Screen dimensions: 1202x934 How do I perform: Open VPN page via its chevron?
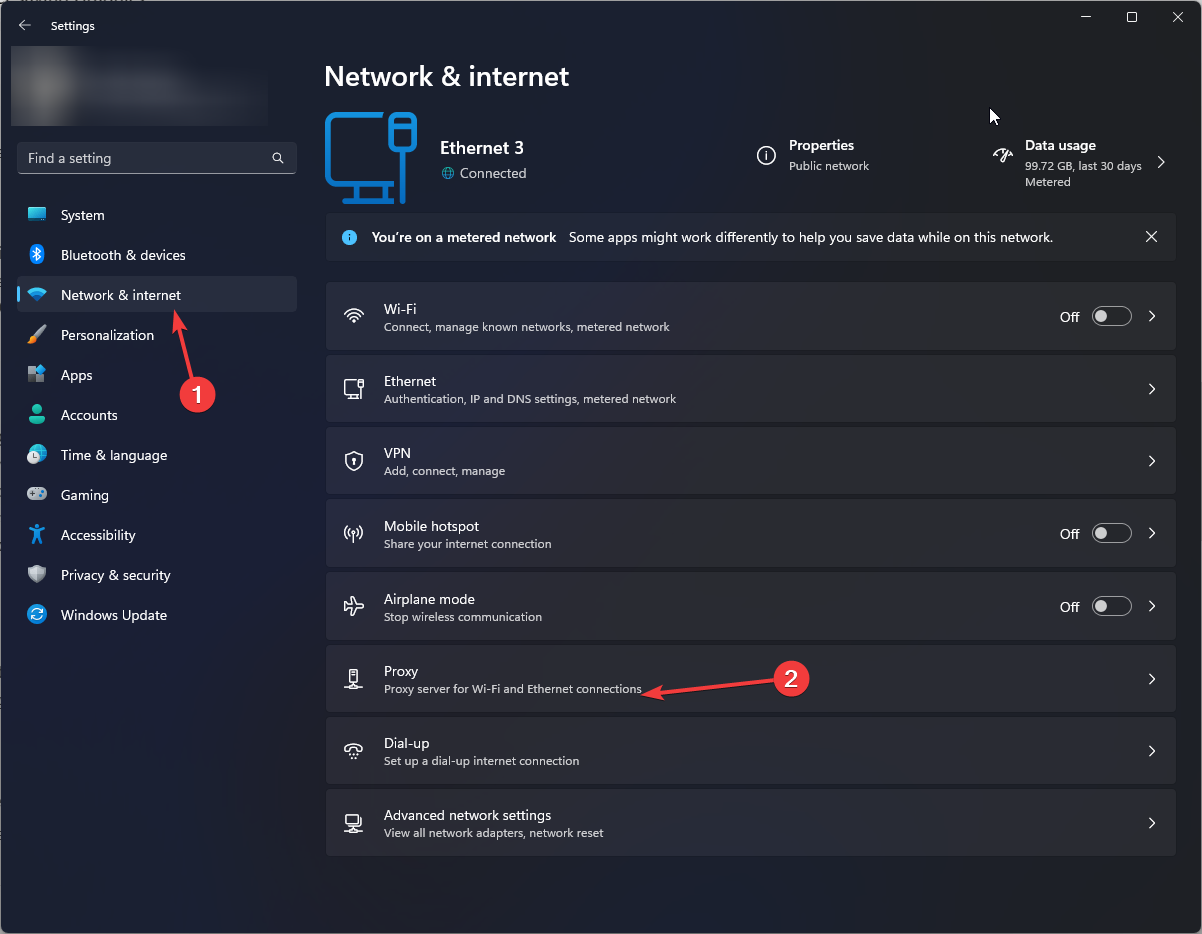(1152, 461)
